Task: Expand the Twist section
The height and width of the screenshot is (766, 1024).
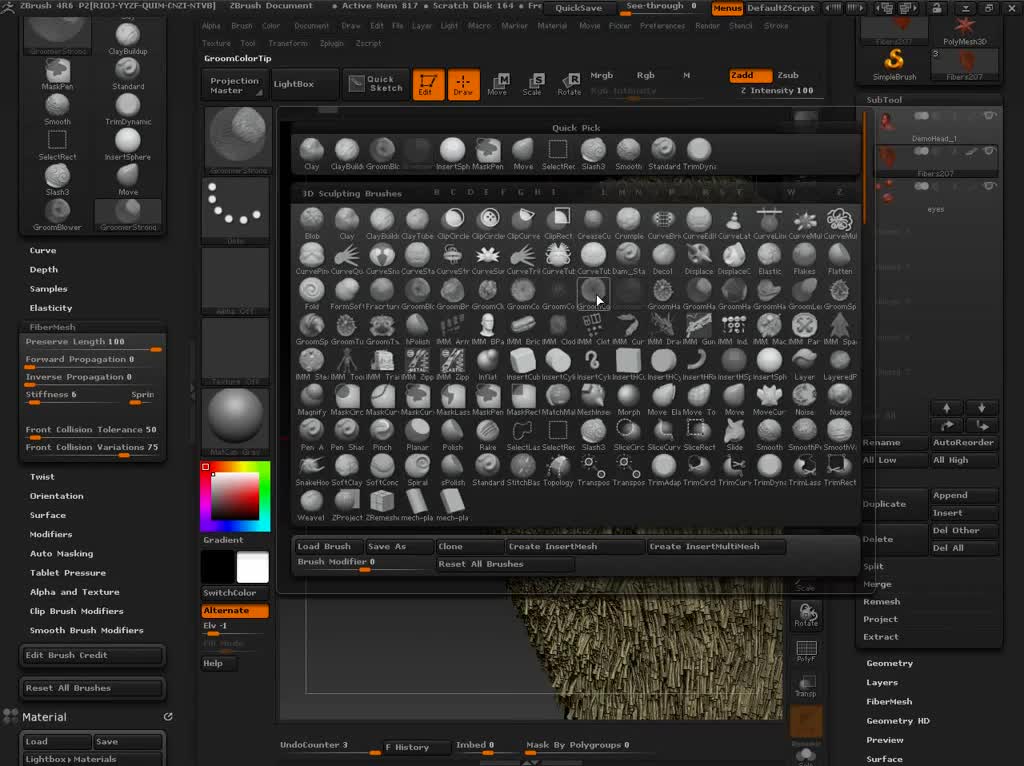Action: (42, 477)
